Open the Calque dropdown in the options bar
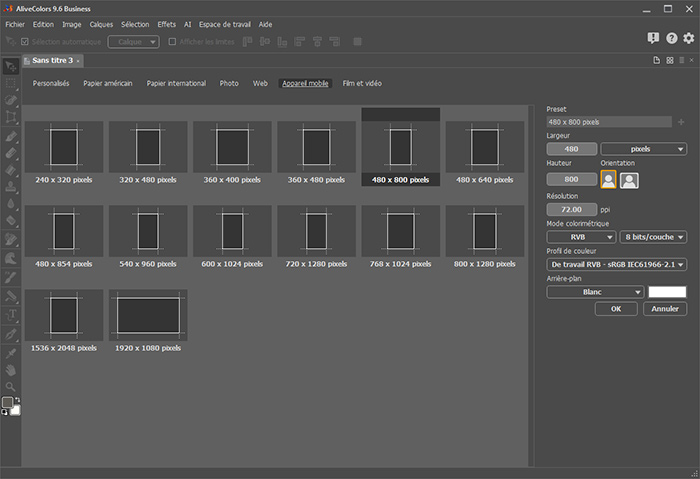This screenshot has width=700, height=479. [133, 42]
